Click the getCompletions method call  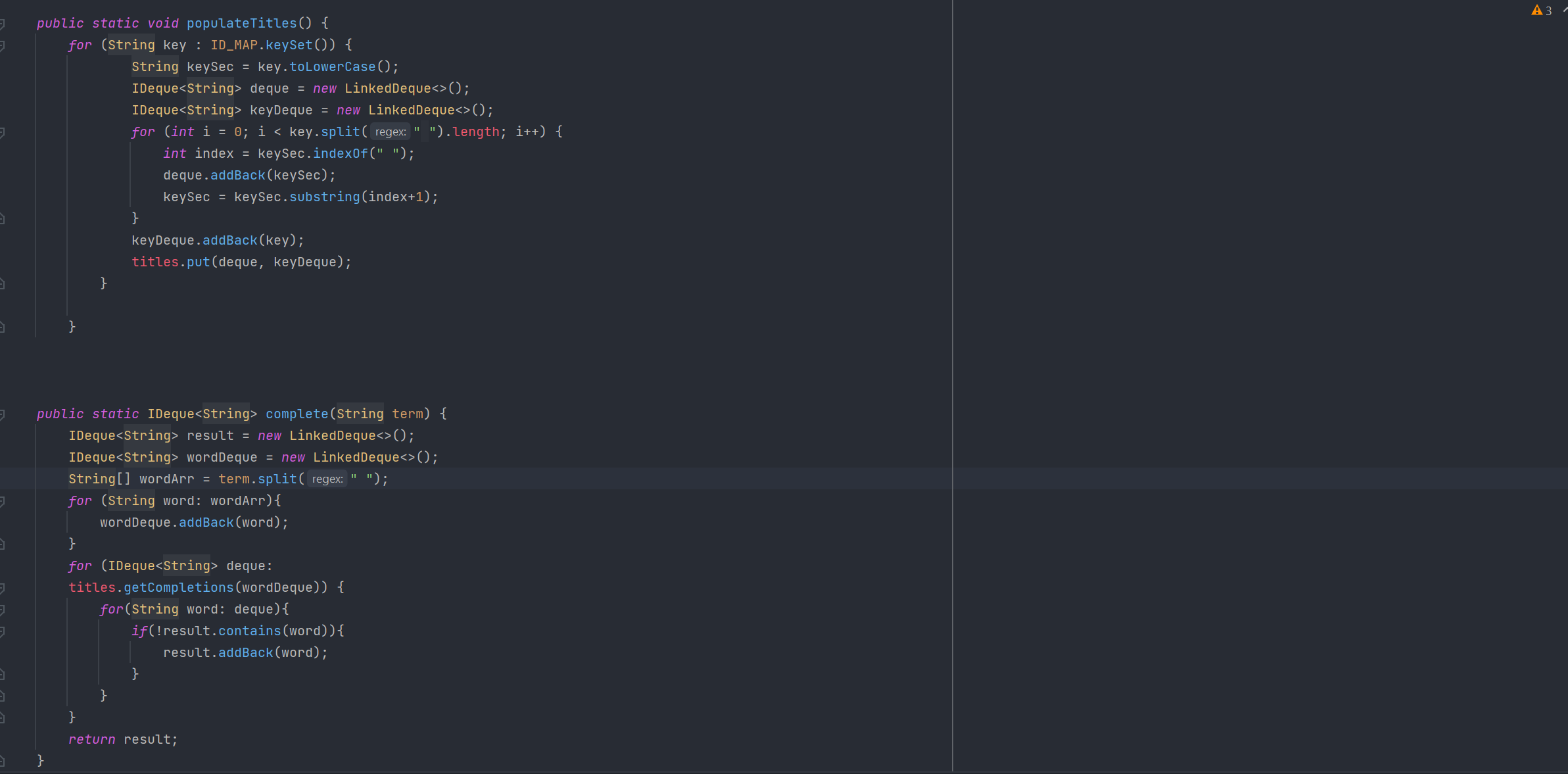click(x=178, y=588)
